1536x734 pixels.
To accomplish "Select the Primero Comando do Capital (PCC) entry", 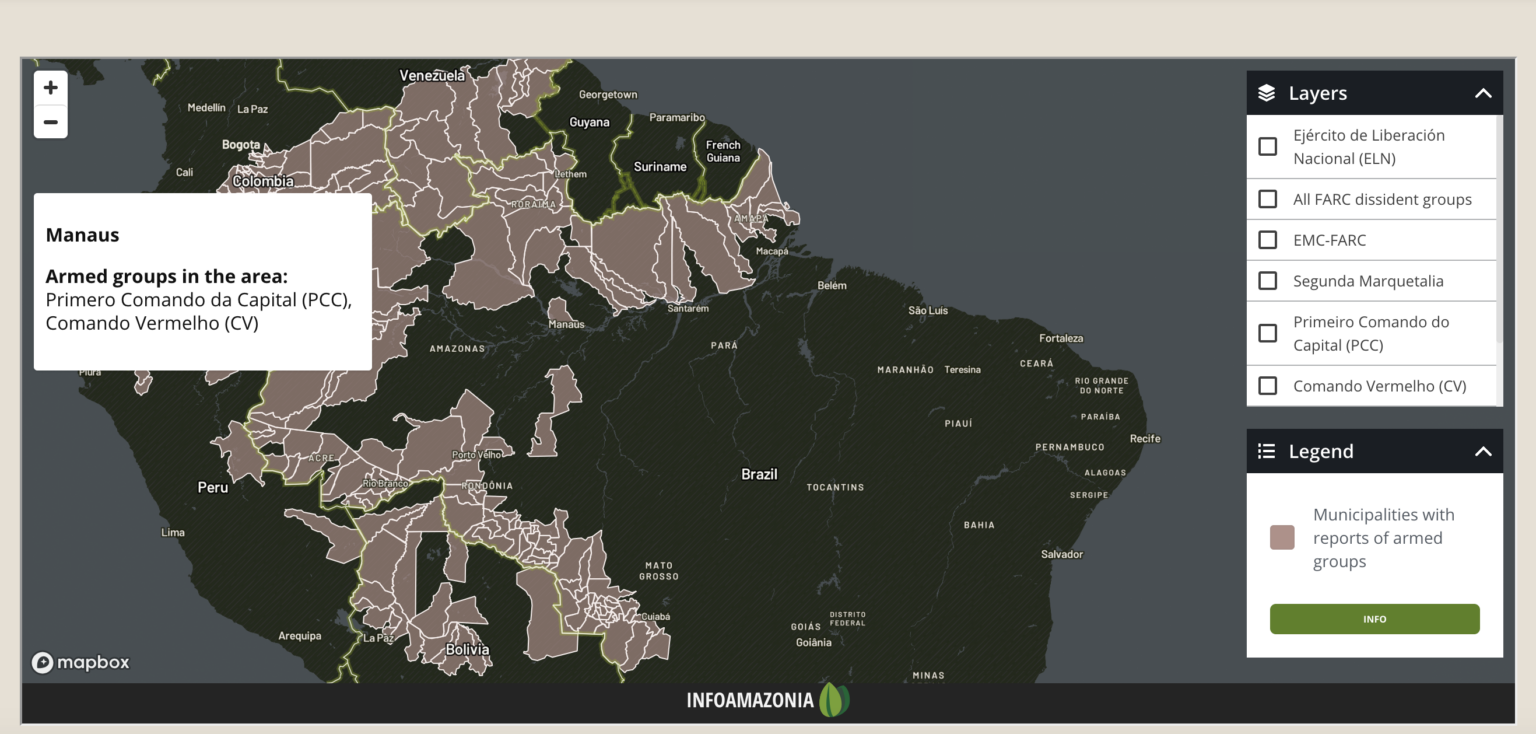I will tap(1267, 333).
